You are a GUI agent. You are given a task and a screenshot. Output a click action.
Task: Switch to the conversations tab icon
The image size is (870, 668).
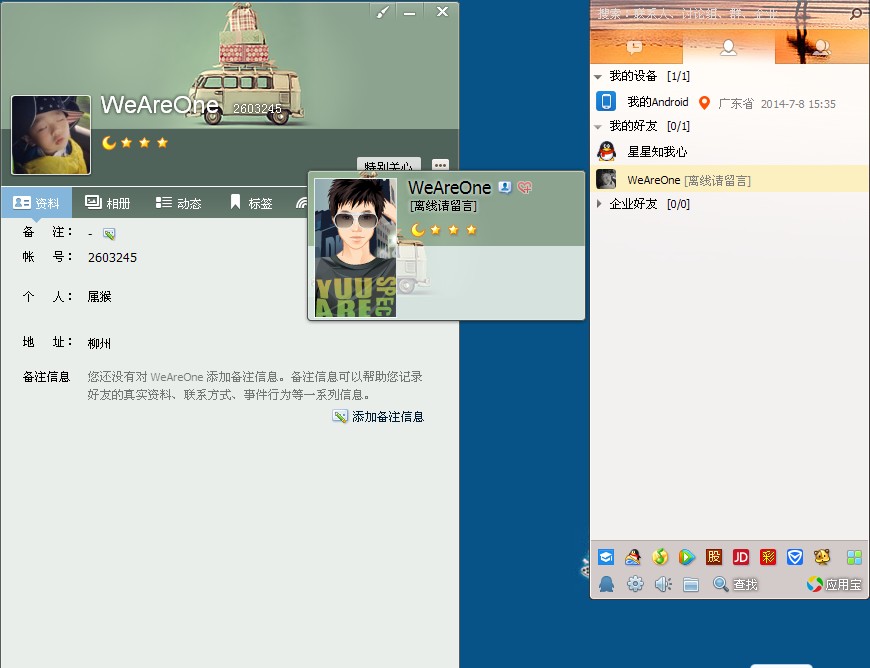click(635, 48)
